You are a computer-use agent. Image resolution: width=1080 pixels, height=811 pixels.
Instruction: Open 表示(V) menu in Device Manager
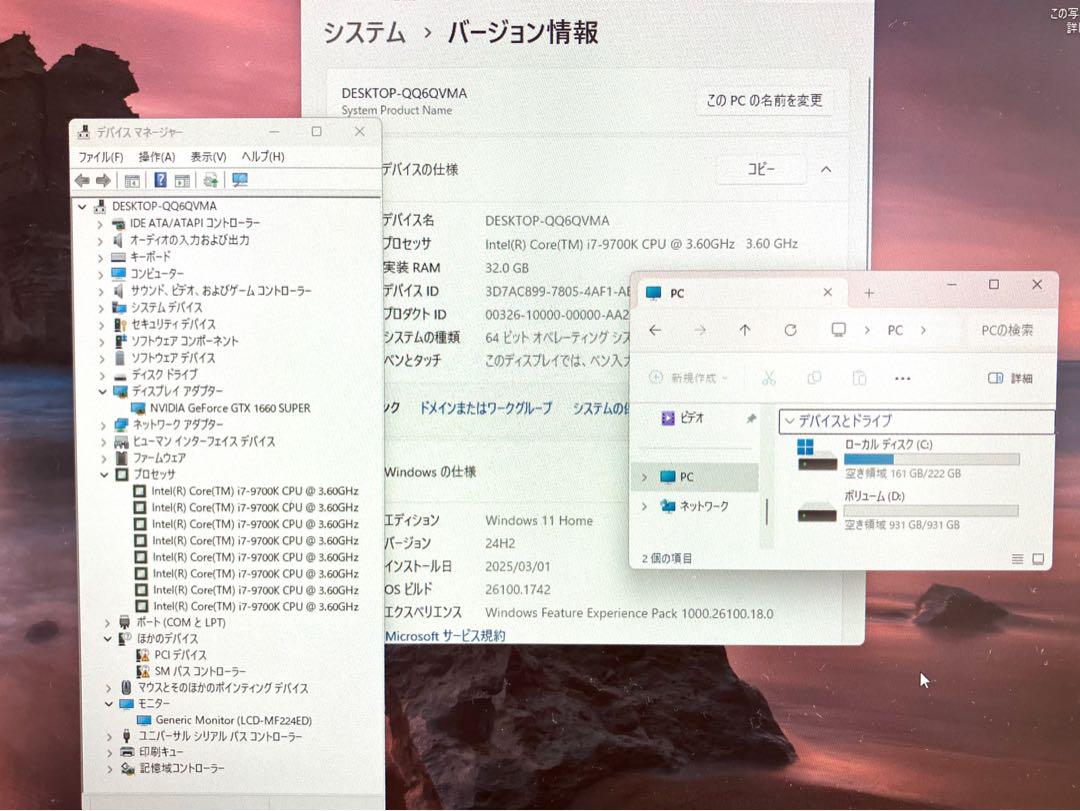coord(208,157)
